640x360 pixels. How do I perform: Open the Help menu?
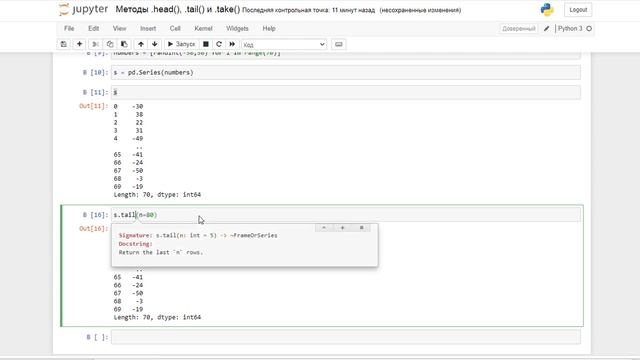click(269, 29)
